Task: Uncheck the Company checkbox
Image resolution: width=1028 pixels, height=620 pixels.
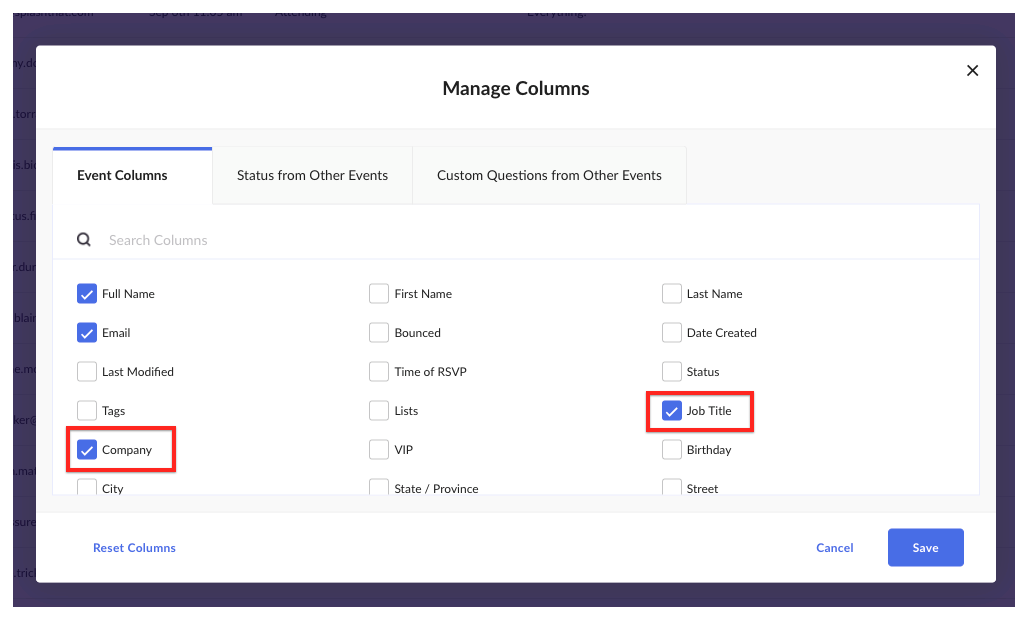Action: (87, 450)
